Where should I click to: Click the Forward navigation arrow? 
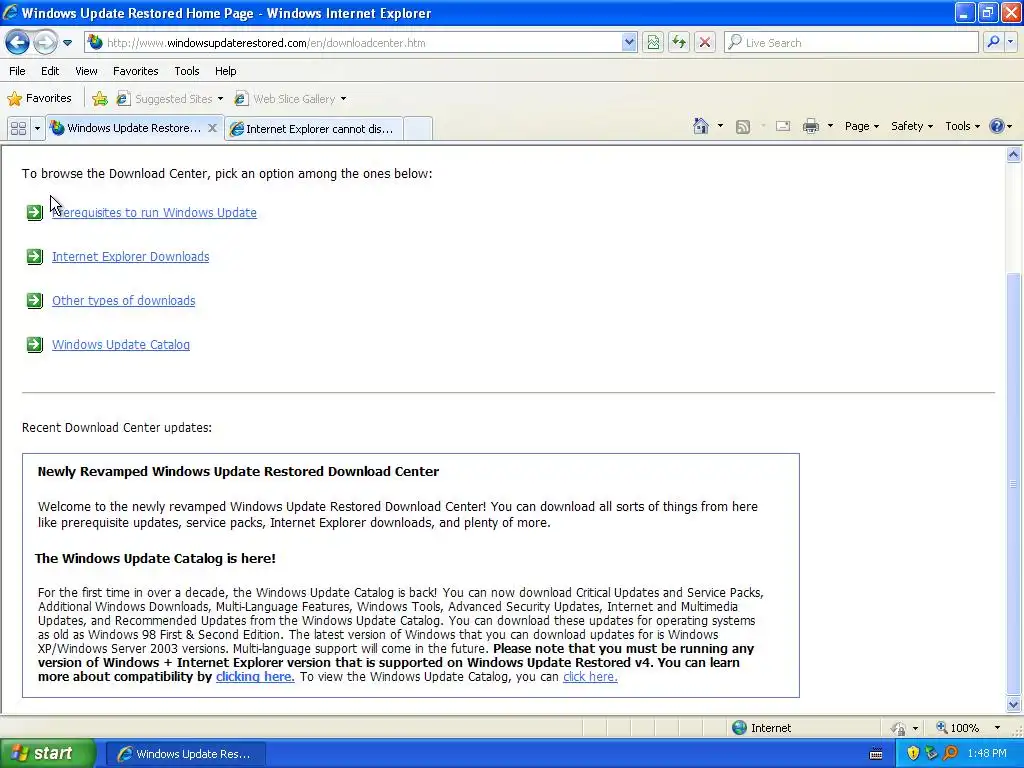(x=45, y=43)
